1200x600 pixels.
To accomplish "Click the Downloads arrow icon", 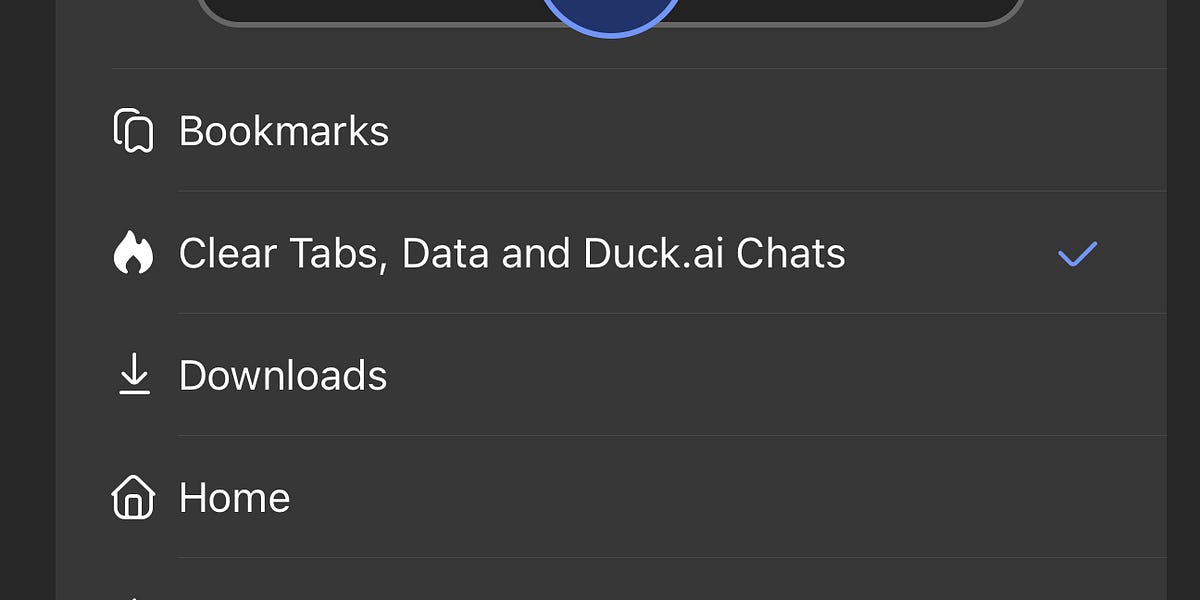I will click(x=133, y=375).
